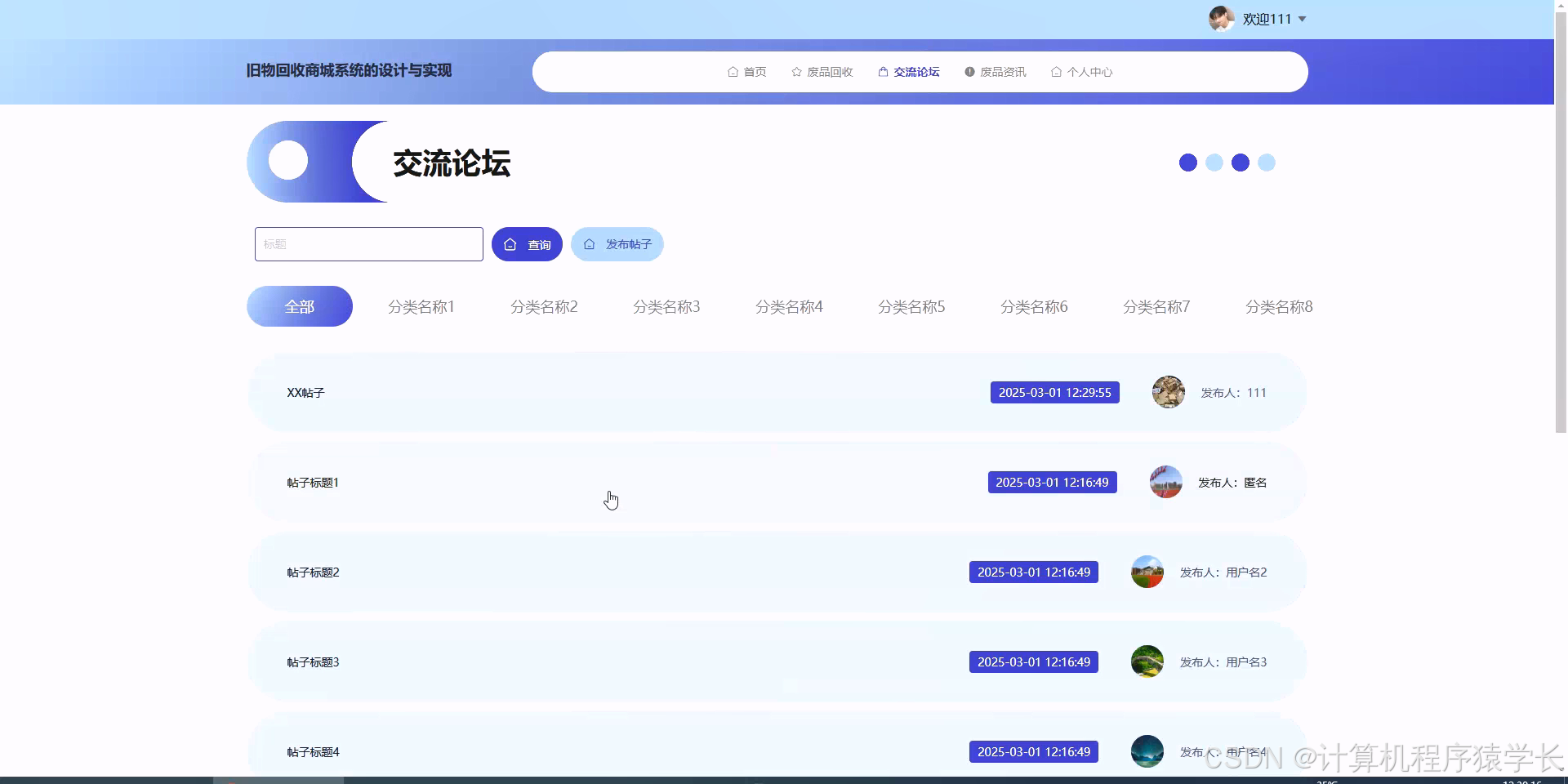1568x784 pixels.
Task: Click the house icon inside the 查询 button
Action: pos(510,244)
